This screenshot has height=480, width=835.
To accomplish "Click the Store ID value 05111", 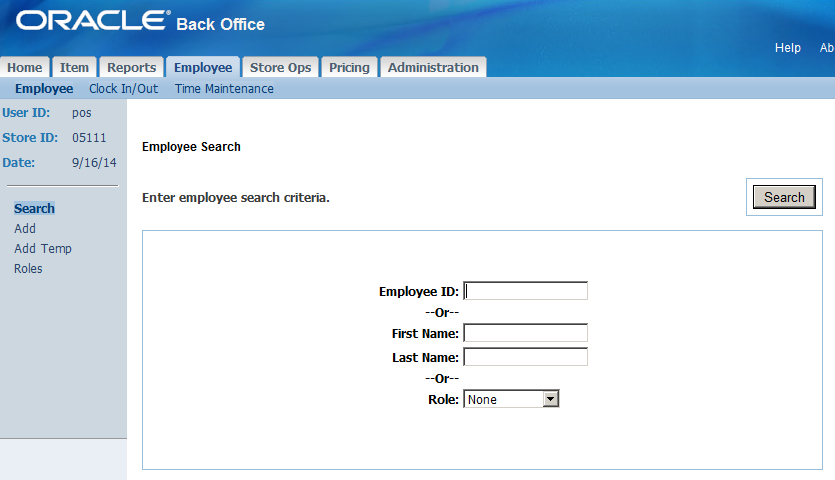I will (89, 138).
